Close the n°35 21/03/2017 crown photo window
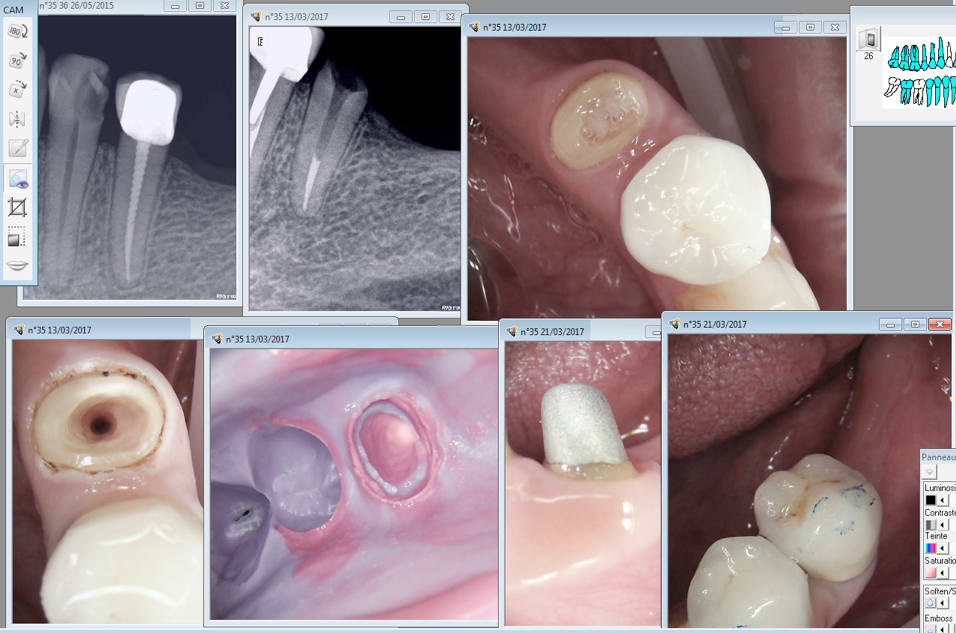Viewport: 956px width, 633px height. pyautogui.click(x=938, y=324)
